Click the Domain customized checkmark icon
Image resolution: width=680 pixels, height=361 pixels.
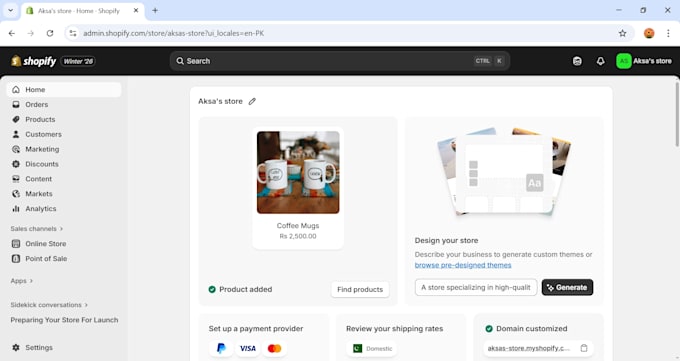click(x=489, y=329)
